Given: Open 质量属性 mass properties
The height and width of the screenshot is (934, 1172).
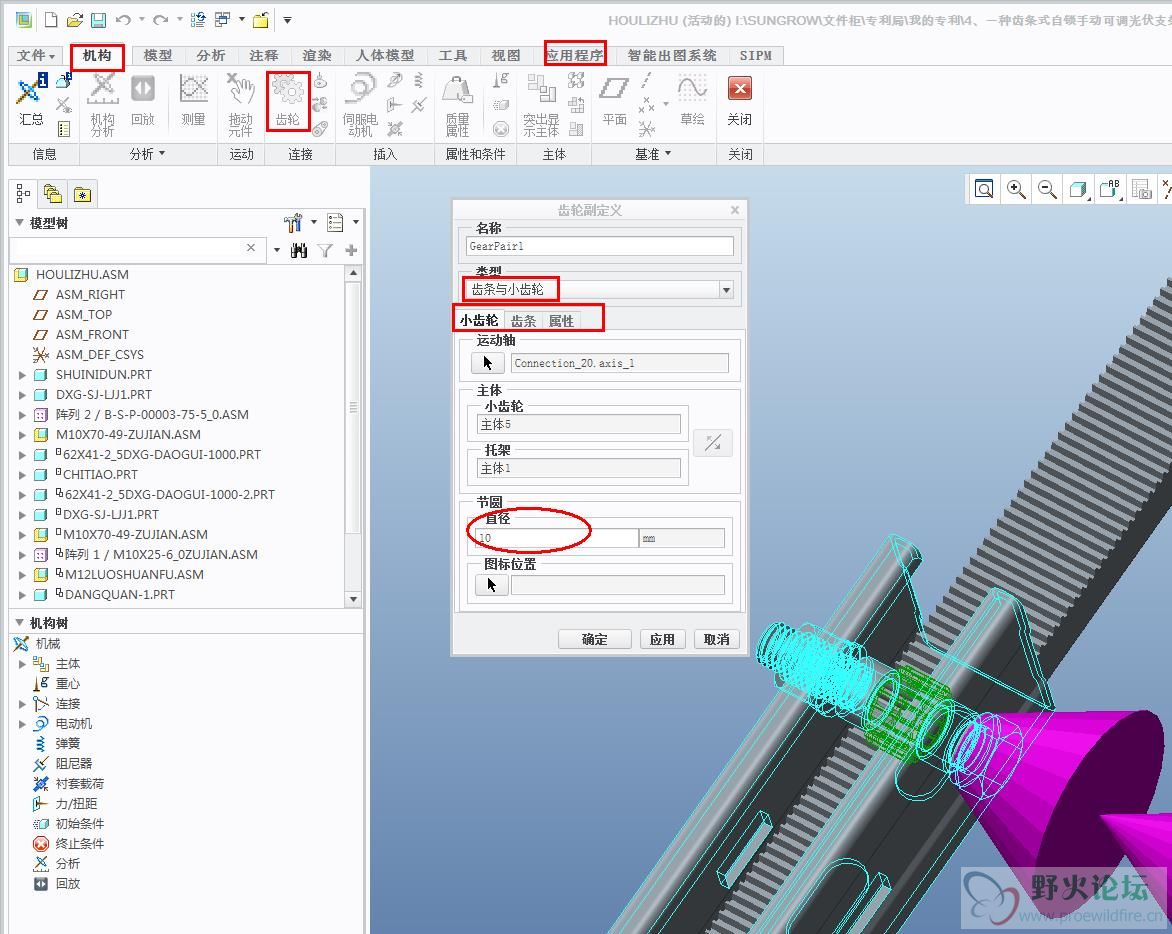Looking at the screenshot, I should [x=457, y=105].
